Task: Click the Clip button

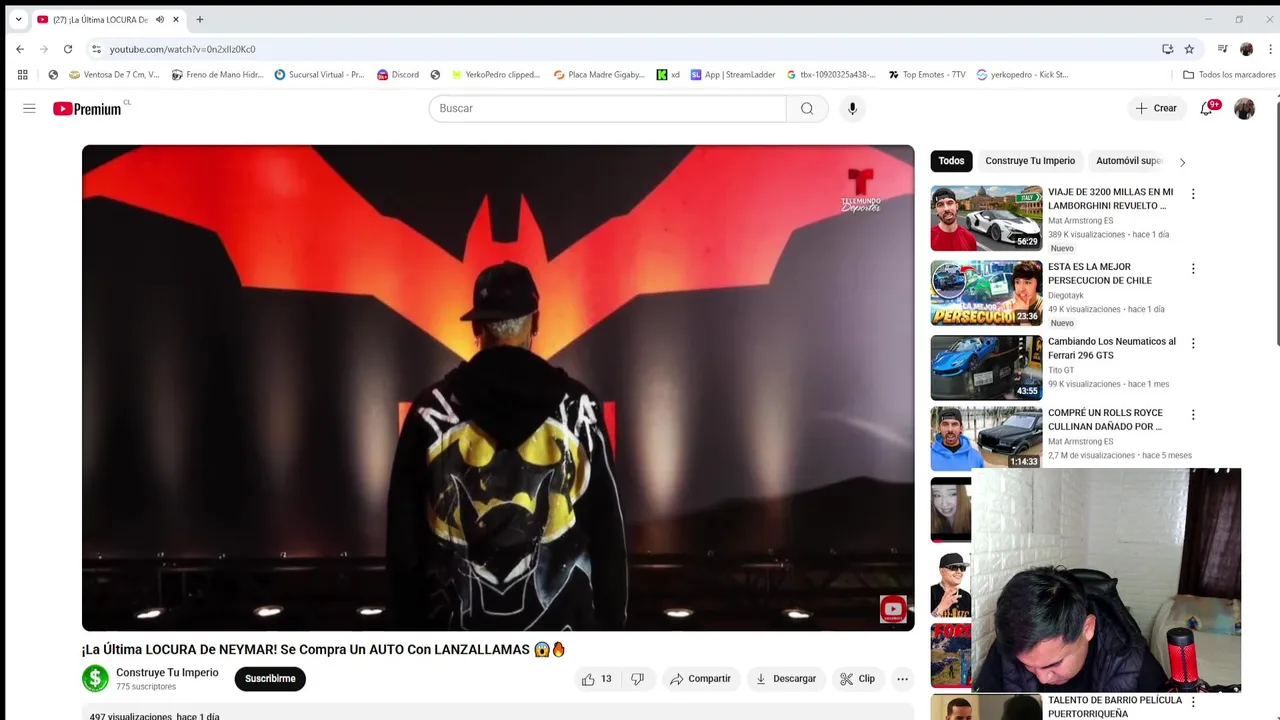Action: click(x=858, y=679)
